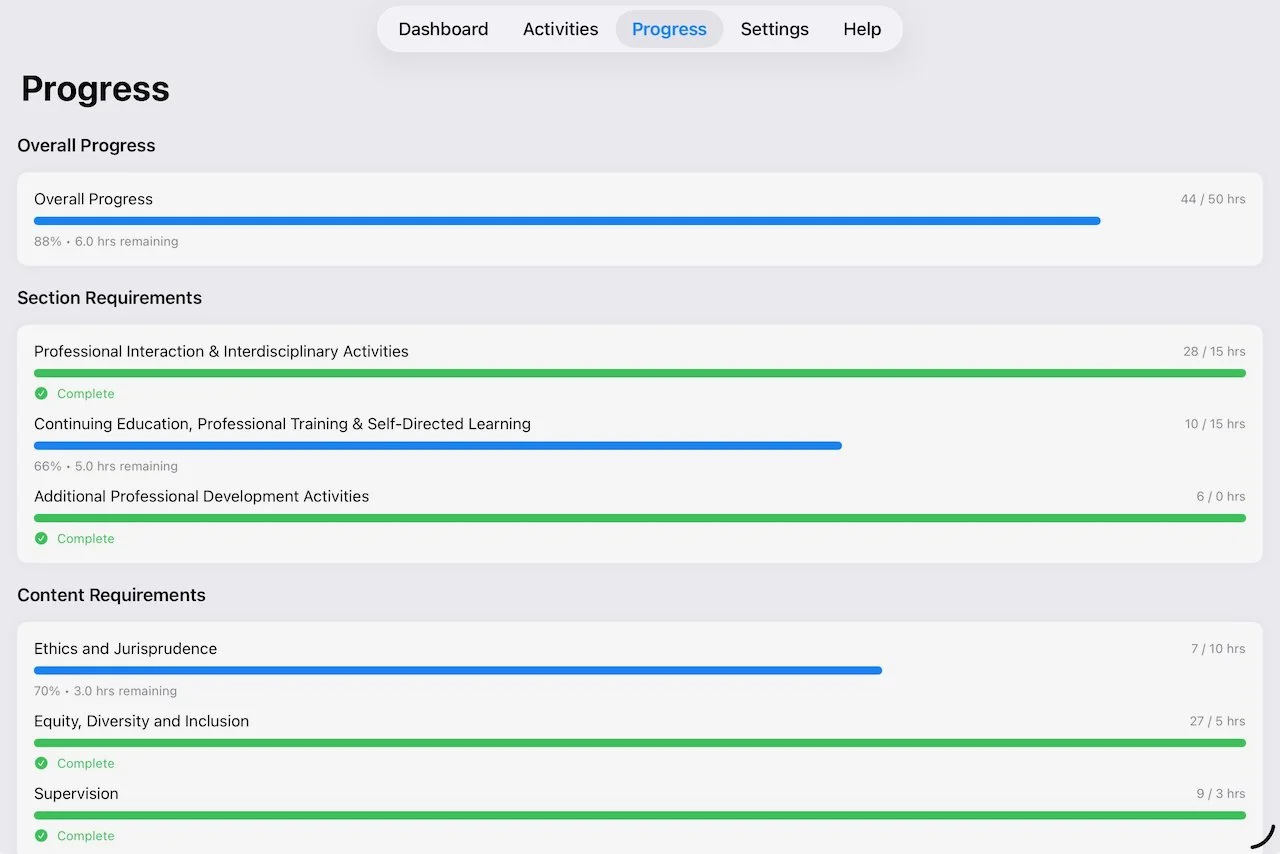1280x854 pixels.
Task: Click Additional Professional Development Activities label
Action: 201,497
